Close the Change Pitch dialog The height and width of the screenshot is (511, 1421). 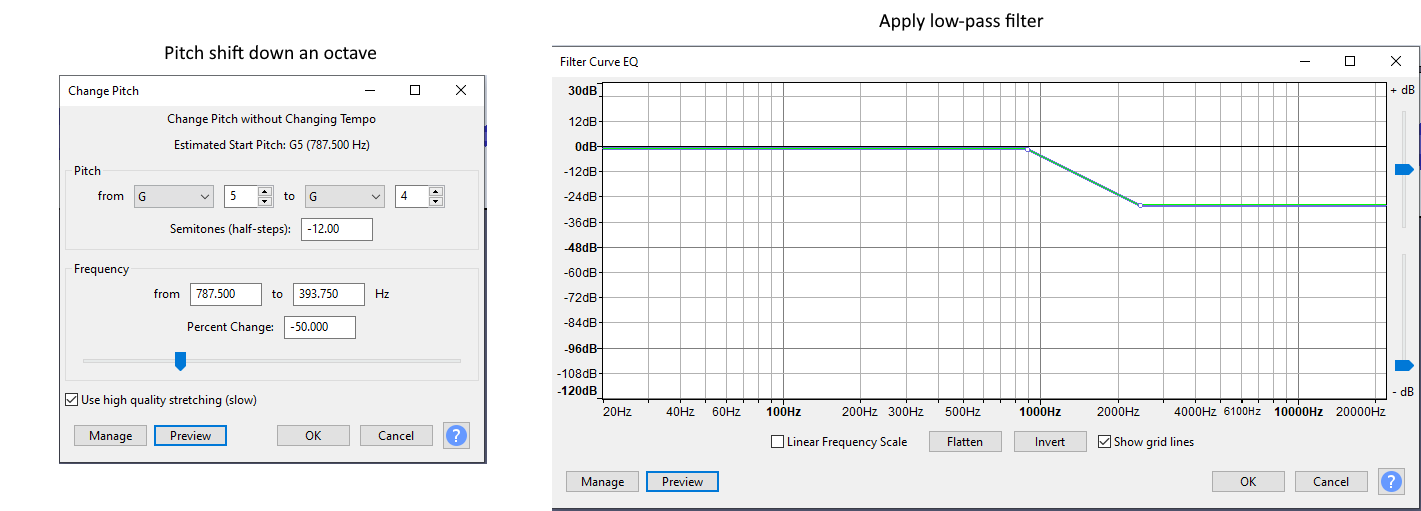tap(461, 90)
